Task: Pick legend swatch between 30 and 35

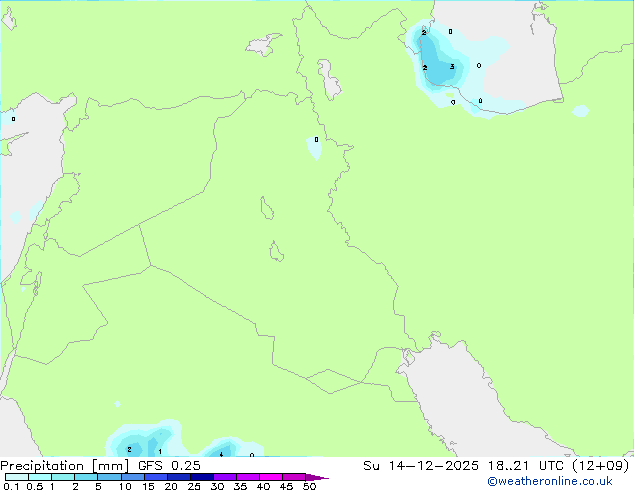Action: point(225,477)
